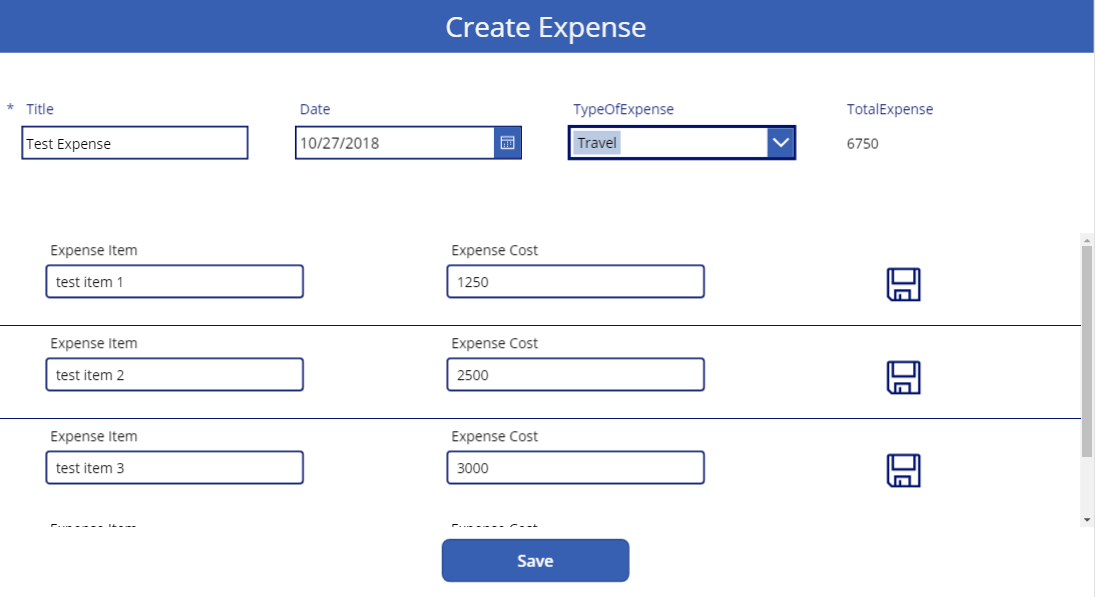Image resolution: width=1095 pixels, height=597 pixels.
Task: Click the save icon beside test item 3
Action: coord(905,468)
